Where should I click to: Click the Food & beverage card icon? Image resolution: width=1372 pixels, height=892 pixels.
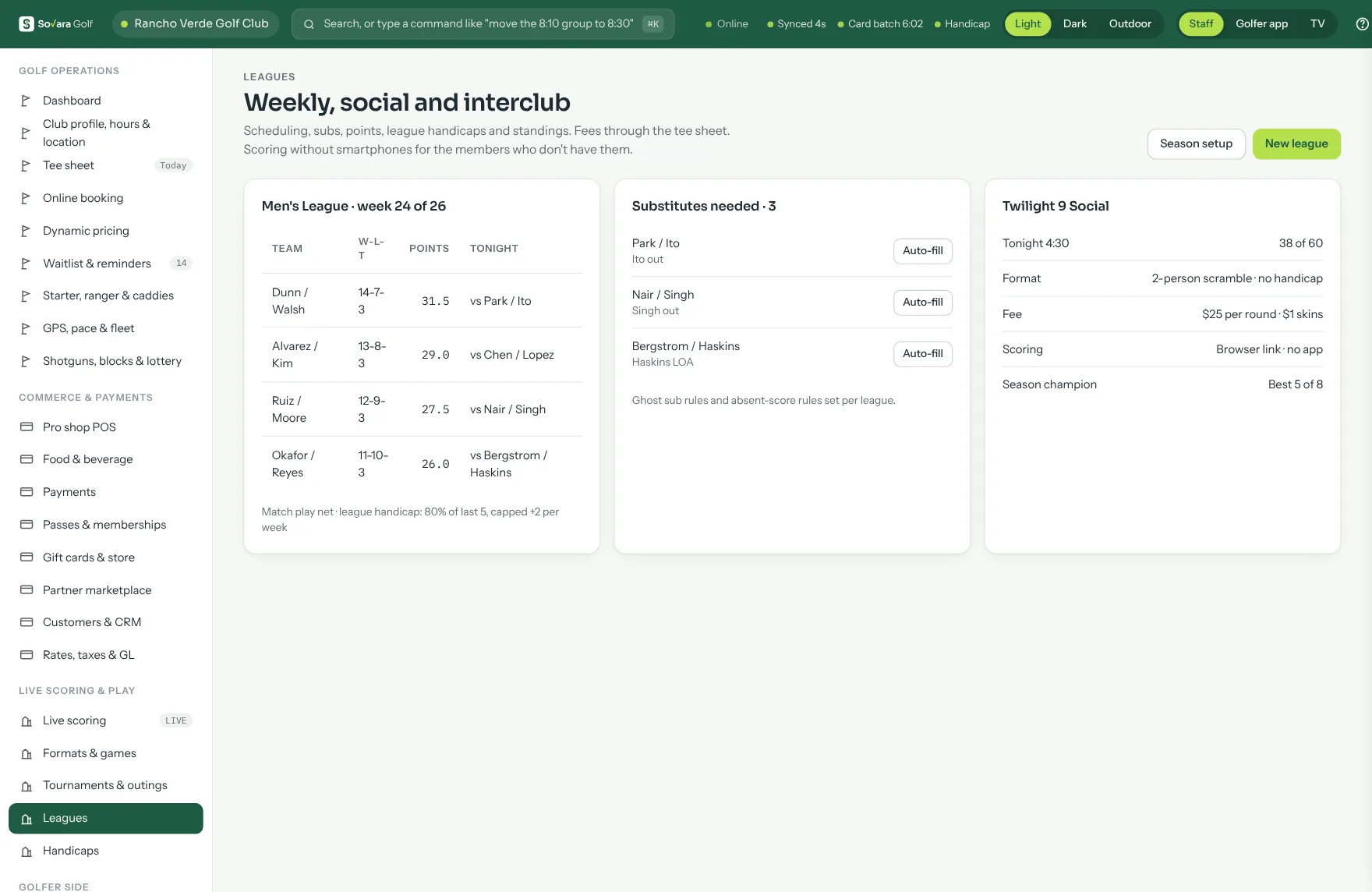(27, 459)
